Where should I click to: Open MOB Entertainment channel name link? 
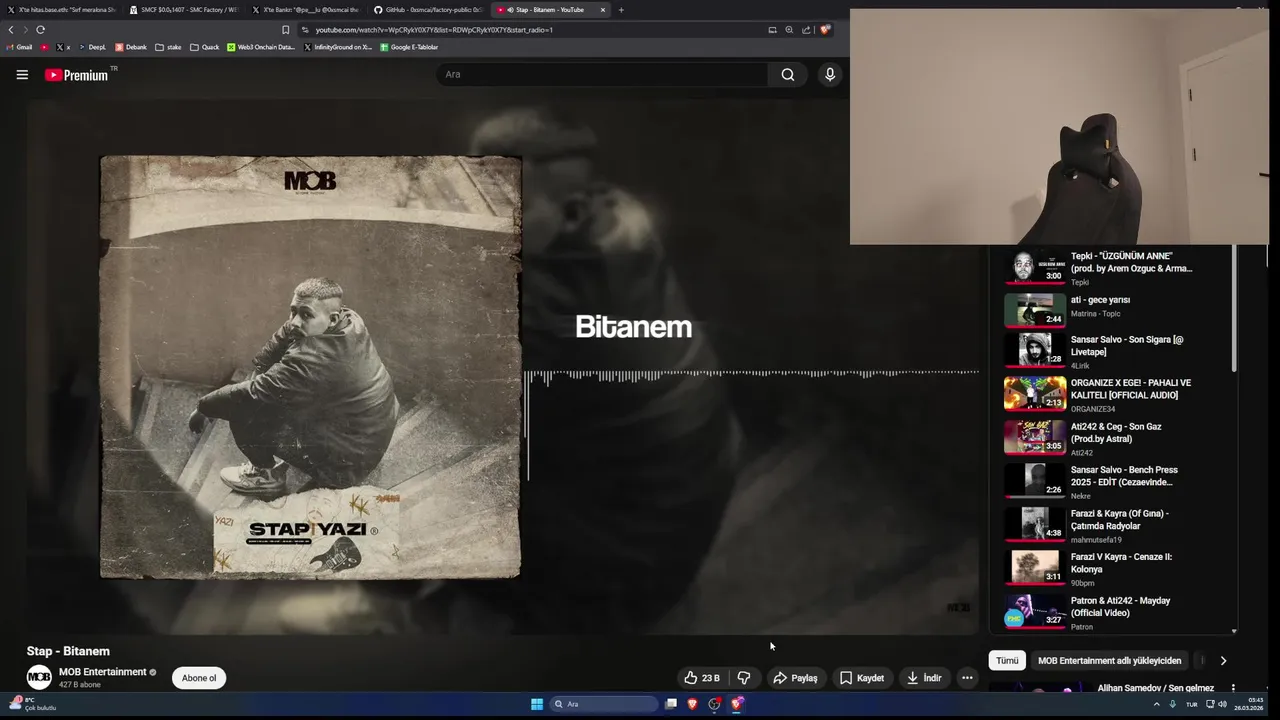tap(103, 672)
